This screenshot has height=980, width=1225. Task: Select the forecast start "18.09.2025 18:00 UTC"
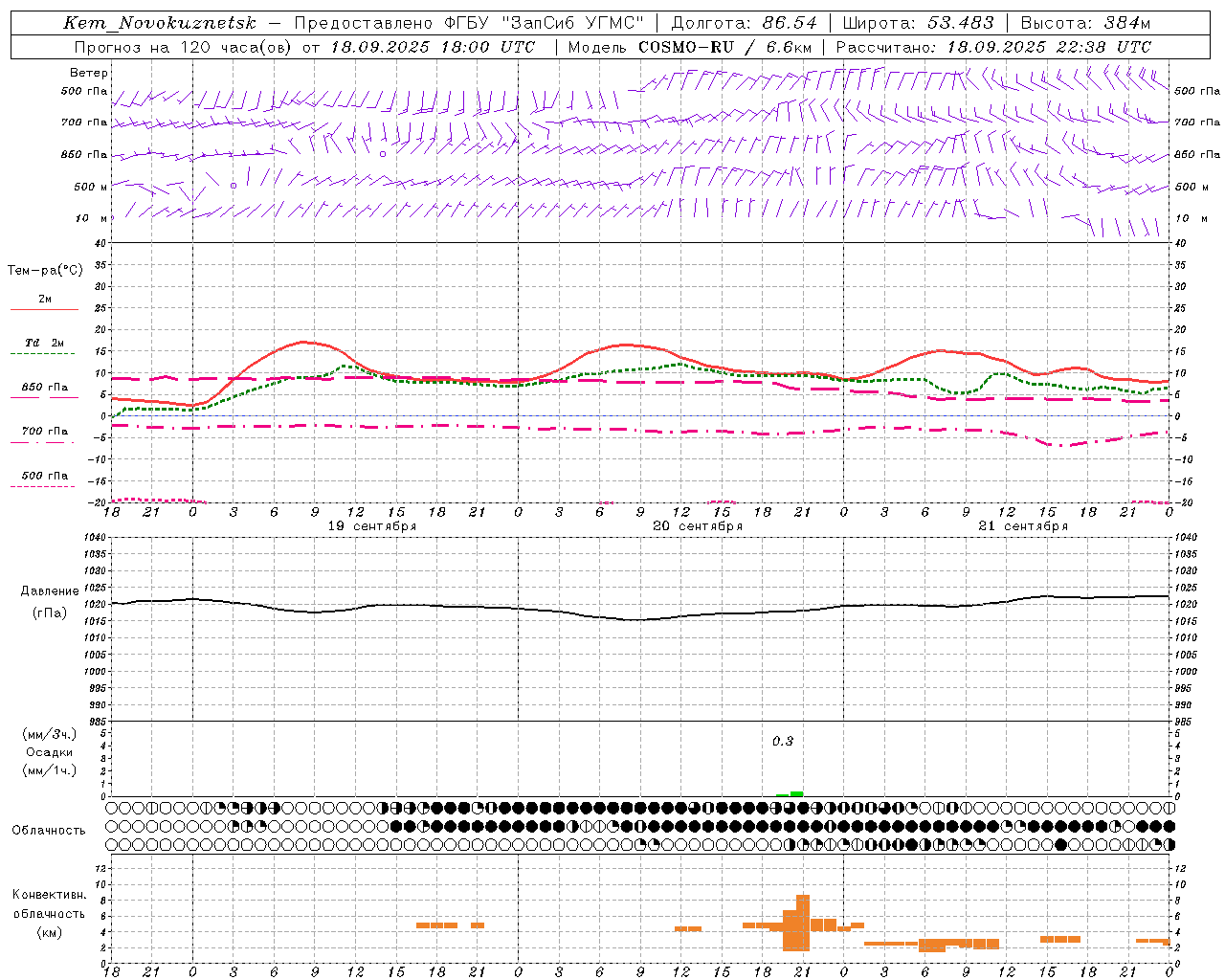coord(433,47)
